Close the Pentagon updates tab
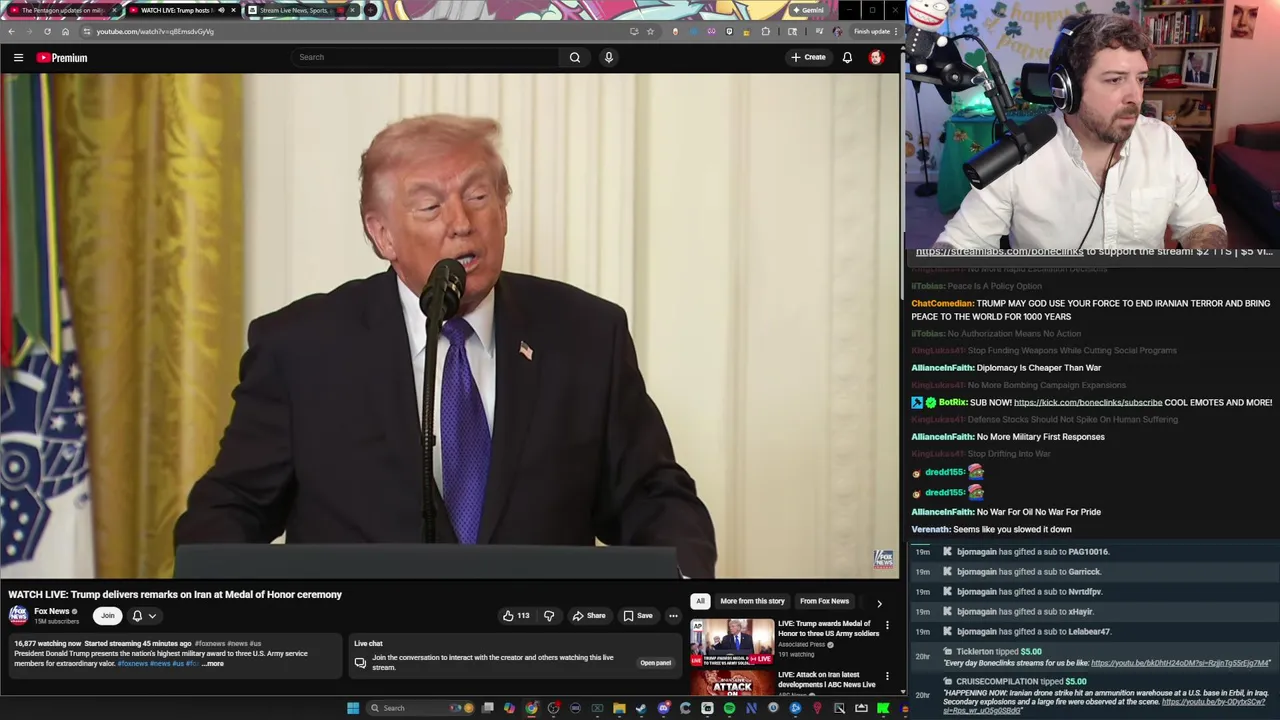The image size is (1280, 720). [114, 10]
